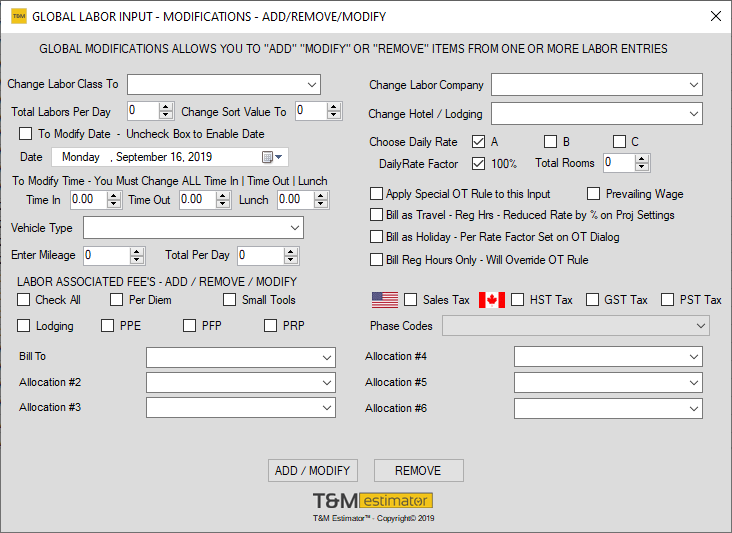
Task: Click into the Time In field
Action: coord(89,200)
